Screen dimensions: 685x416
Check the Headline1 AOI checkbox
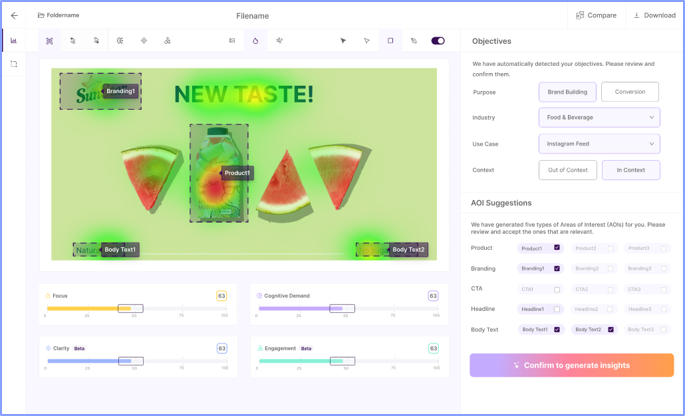pyautogui.click(x=557, y=309)
